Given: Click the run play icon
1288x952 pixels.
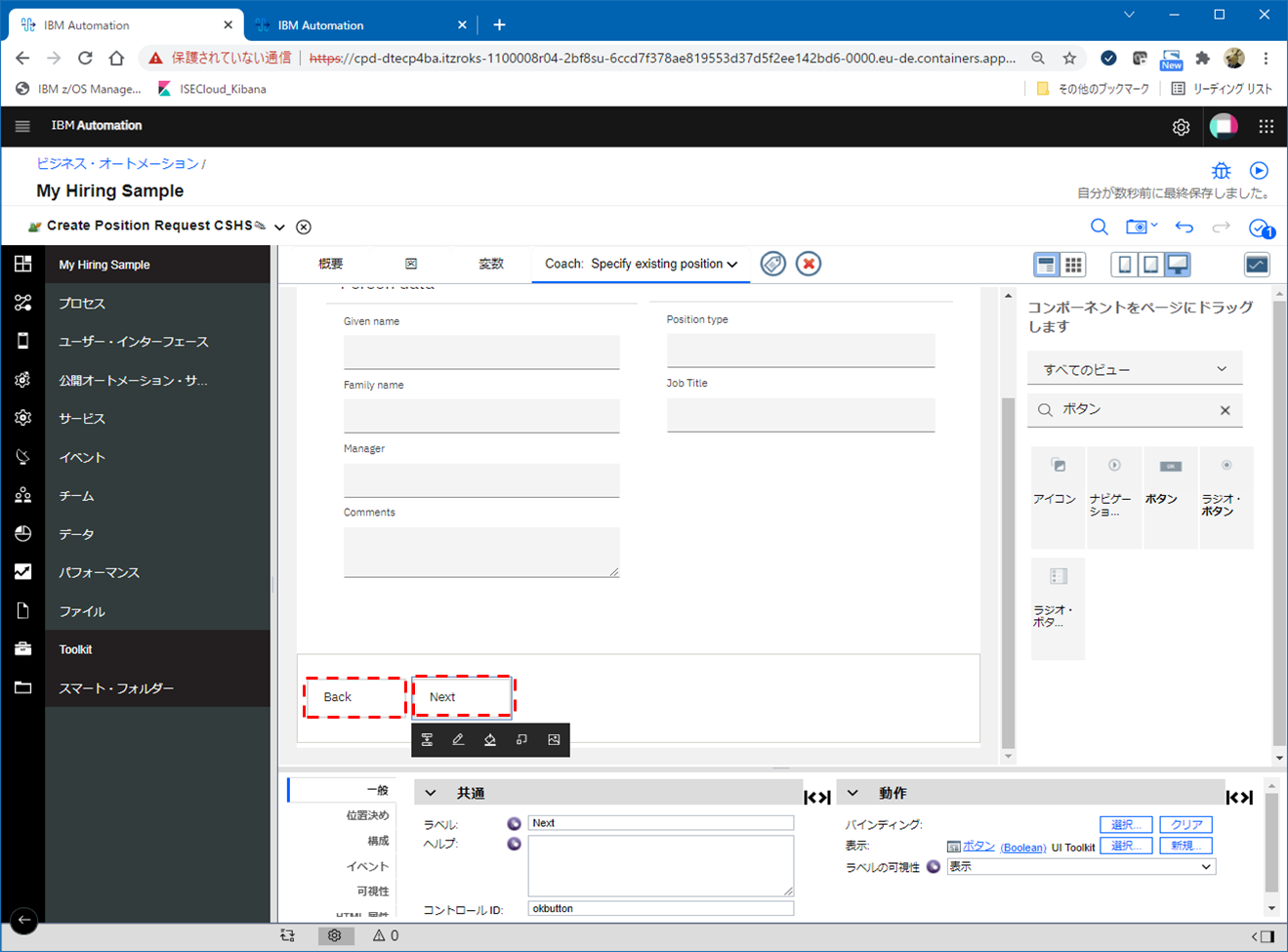Looking at the screenshot, I should click(1260, 170).
